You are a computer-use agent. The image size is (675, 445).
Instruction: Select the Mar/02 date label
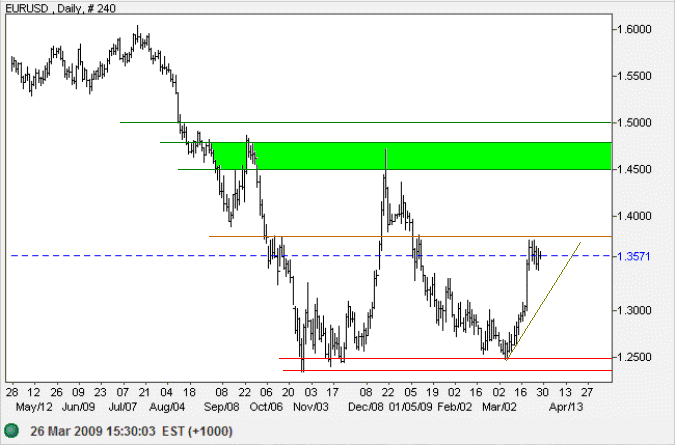coord(499,407)
